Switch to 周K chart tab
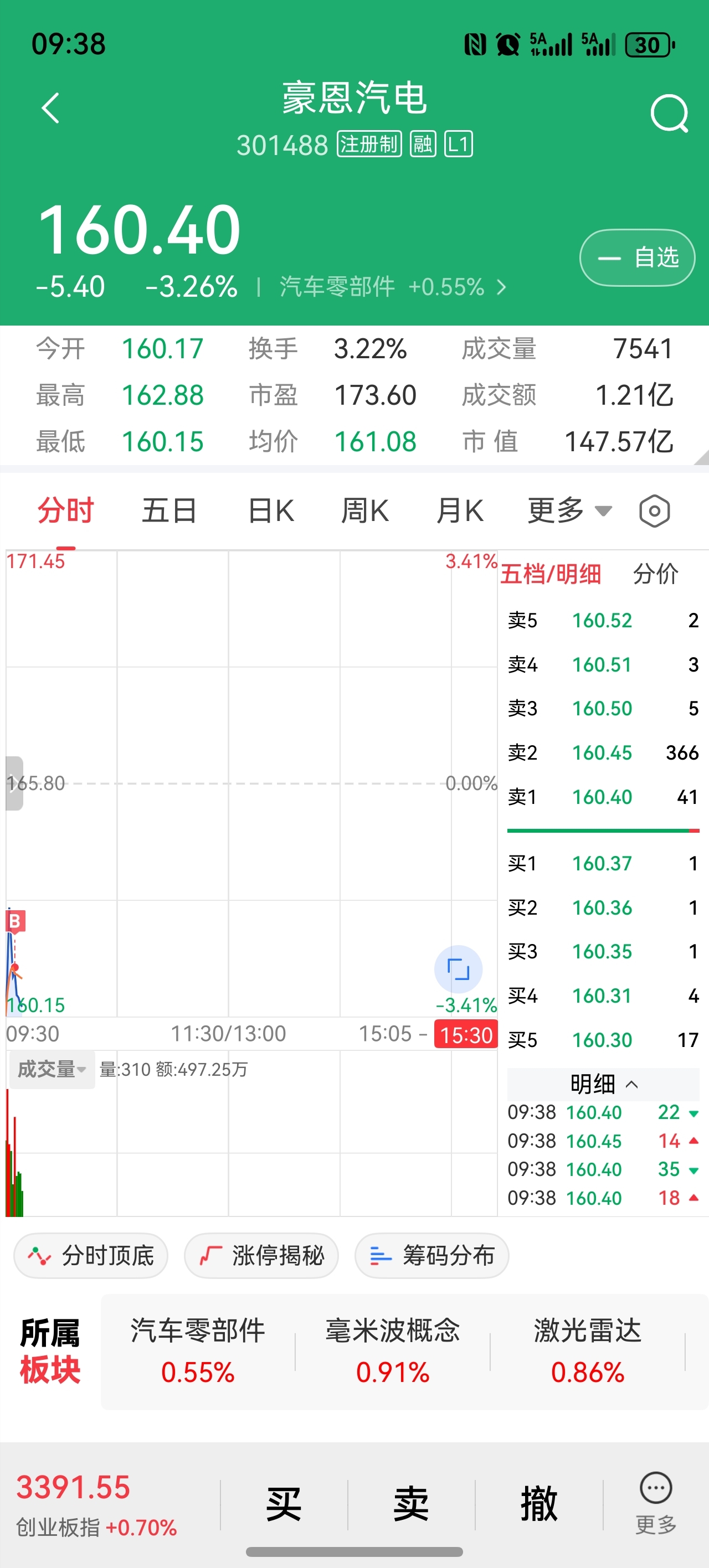 pyautogui.click(x=364, y=510)
